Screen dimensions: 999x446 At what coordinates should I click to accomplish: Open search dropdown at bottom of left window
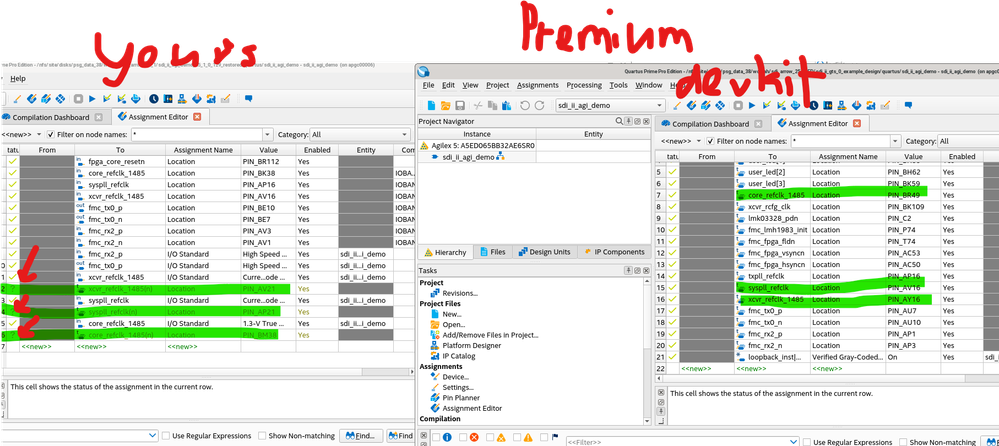[x=152, y=435]
